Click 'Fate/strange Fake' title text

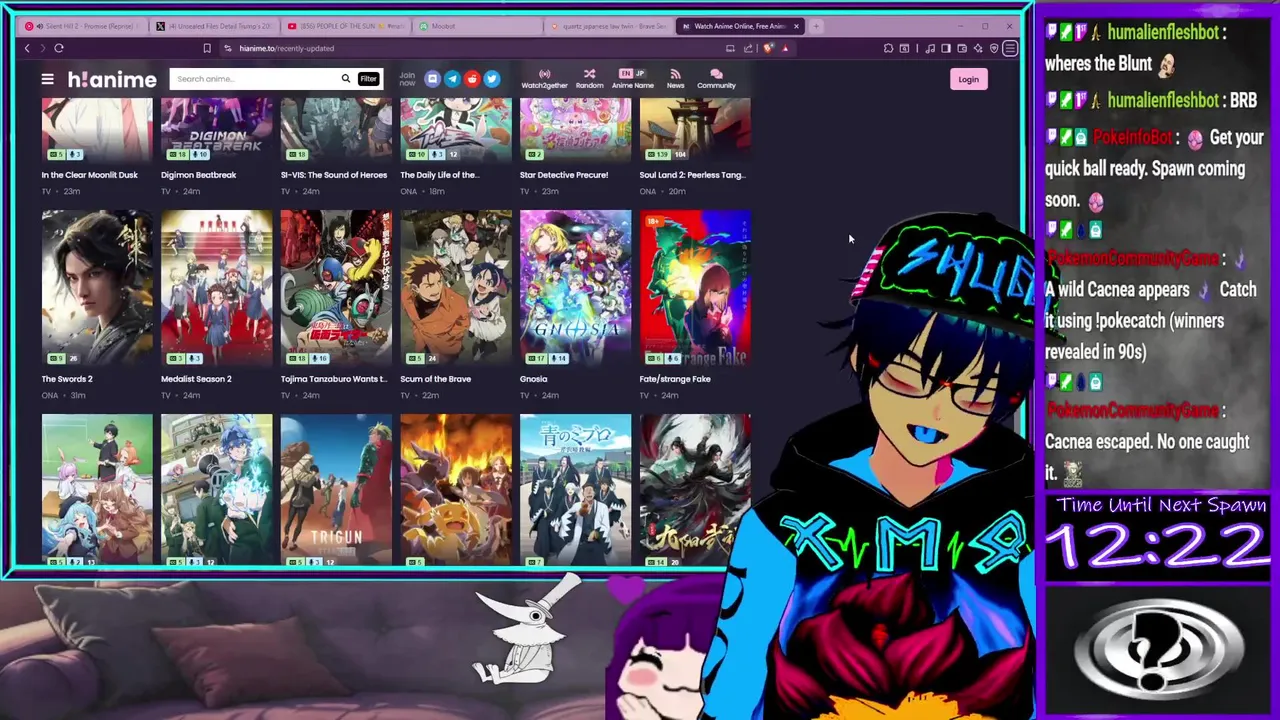coord(675,379)
